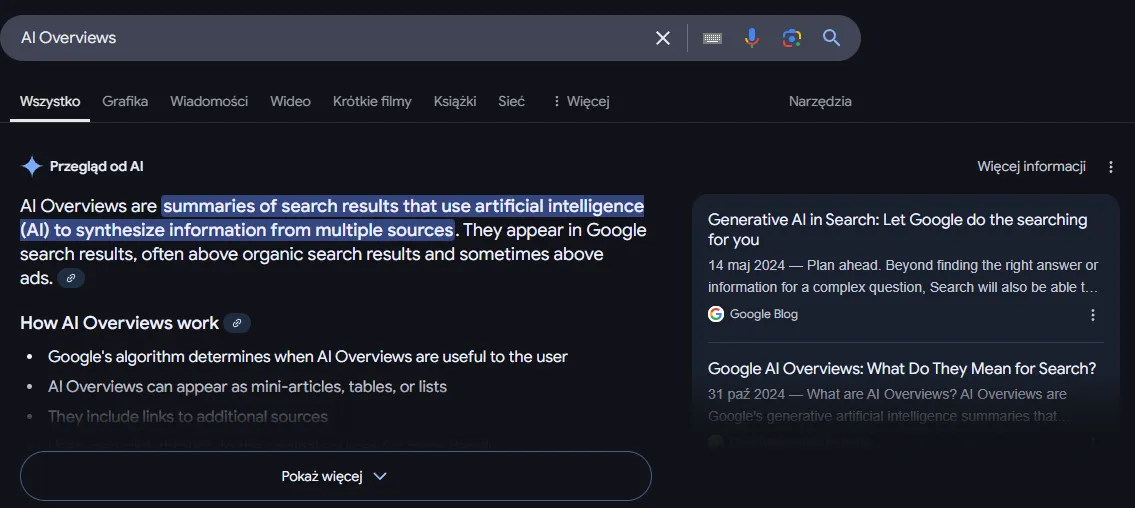This screenshot has height=508, width=1135.
Task: Open the Krótkie filmy tab
Action: (x=372, y=101)
